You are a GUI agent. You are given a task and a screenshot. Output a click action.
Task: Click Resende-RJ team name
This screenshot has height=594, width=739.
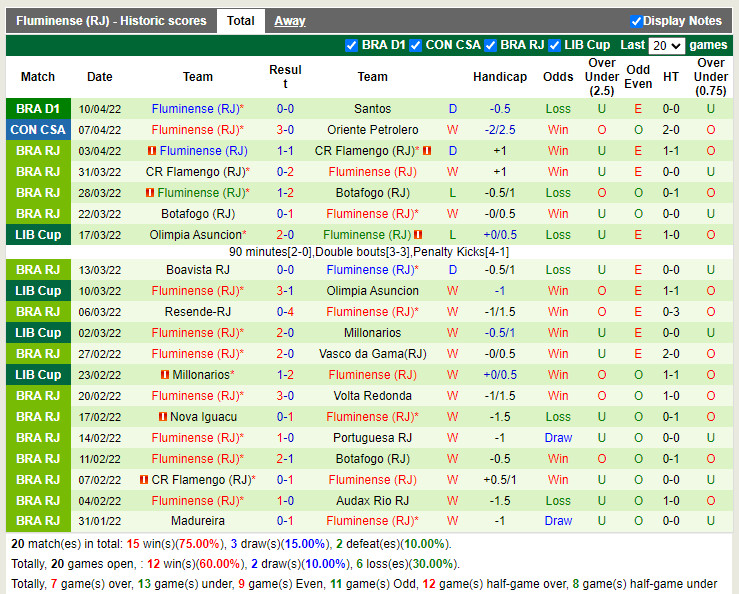pyautogui.click(x=197, y=312)
